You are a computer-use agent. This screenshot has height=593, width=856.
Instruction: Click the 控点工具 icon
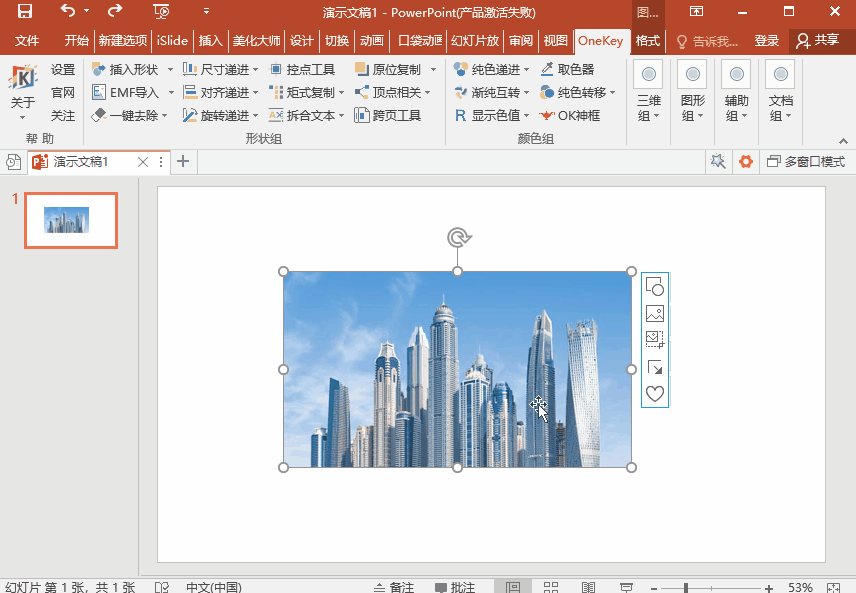303,70
